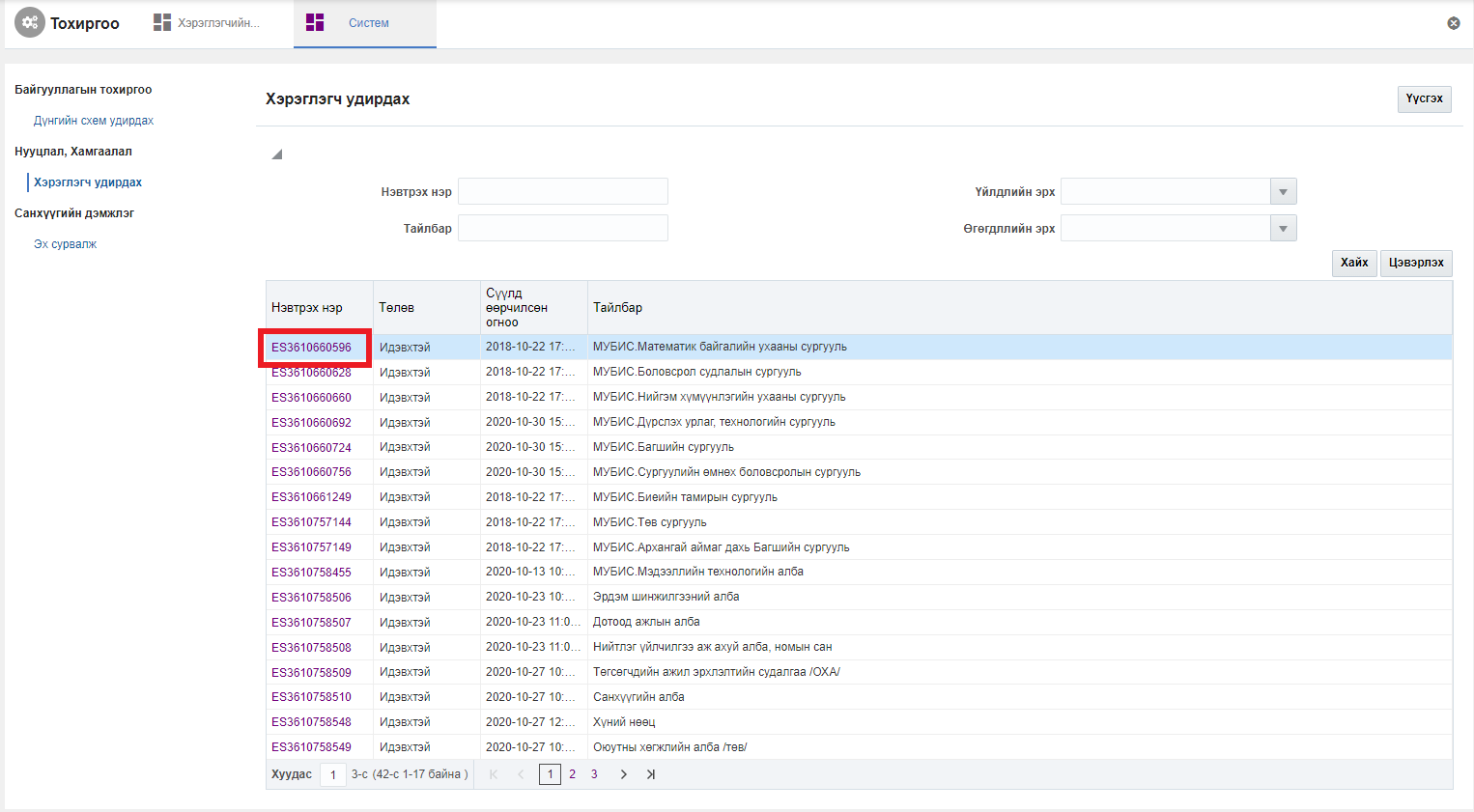The height and width of the screenshot is (812, 1474).
Task: Click the purple Систем tab icon
Action: pyautogui.click(x=315, y=22)
